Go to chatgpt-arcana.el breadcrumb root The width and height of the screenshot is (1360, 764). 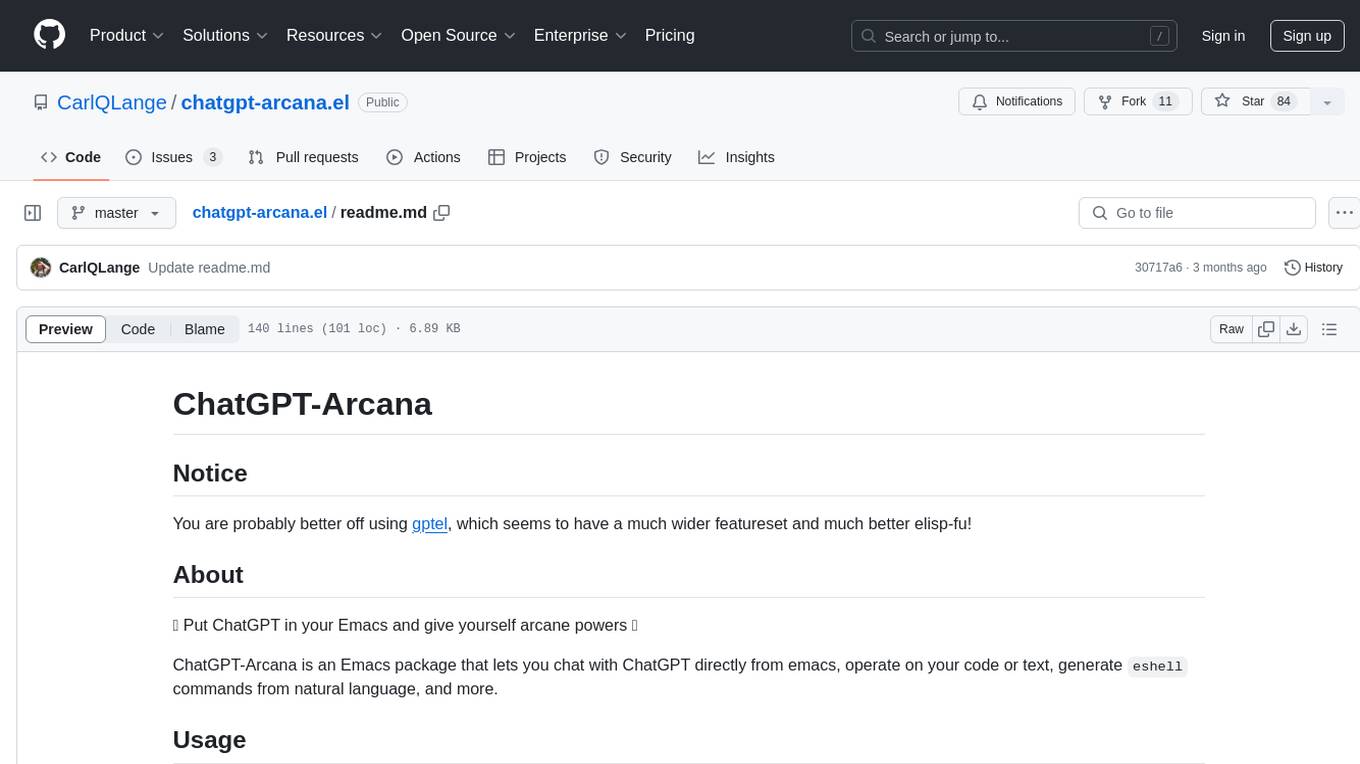(260, 213)
